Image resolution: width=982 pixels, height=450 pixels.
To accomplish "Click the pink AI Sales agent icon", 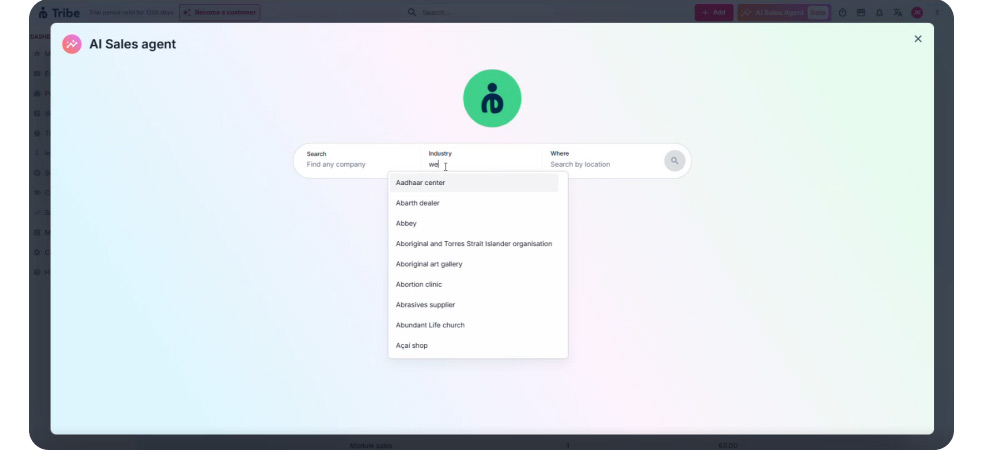I will [72, 44].
